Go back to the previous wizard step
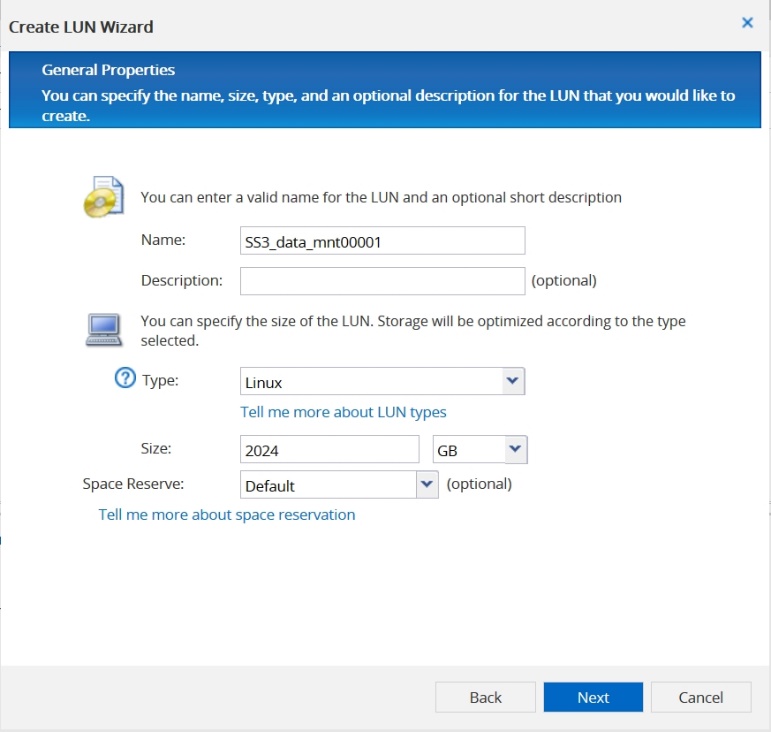This screenshot has width=771, height=732. pos(485,697)
